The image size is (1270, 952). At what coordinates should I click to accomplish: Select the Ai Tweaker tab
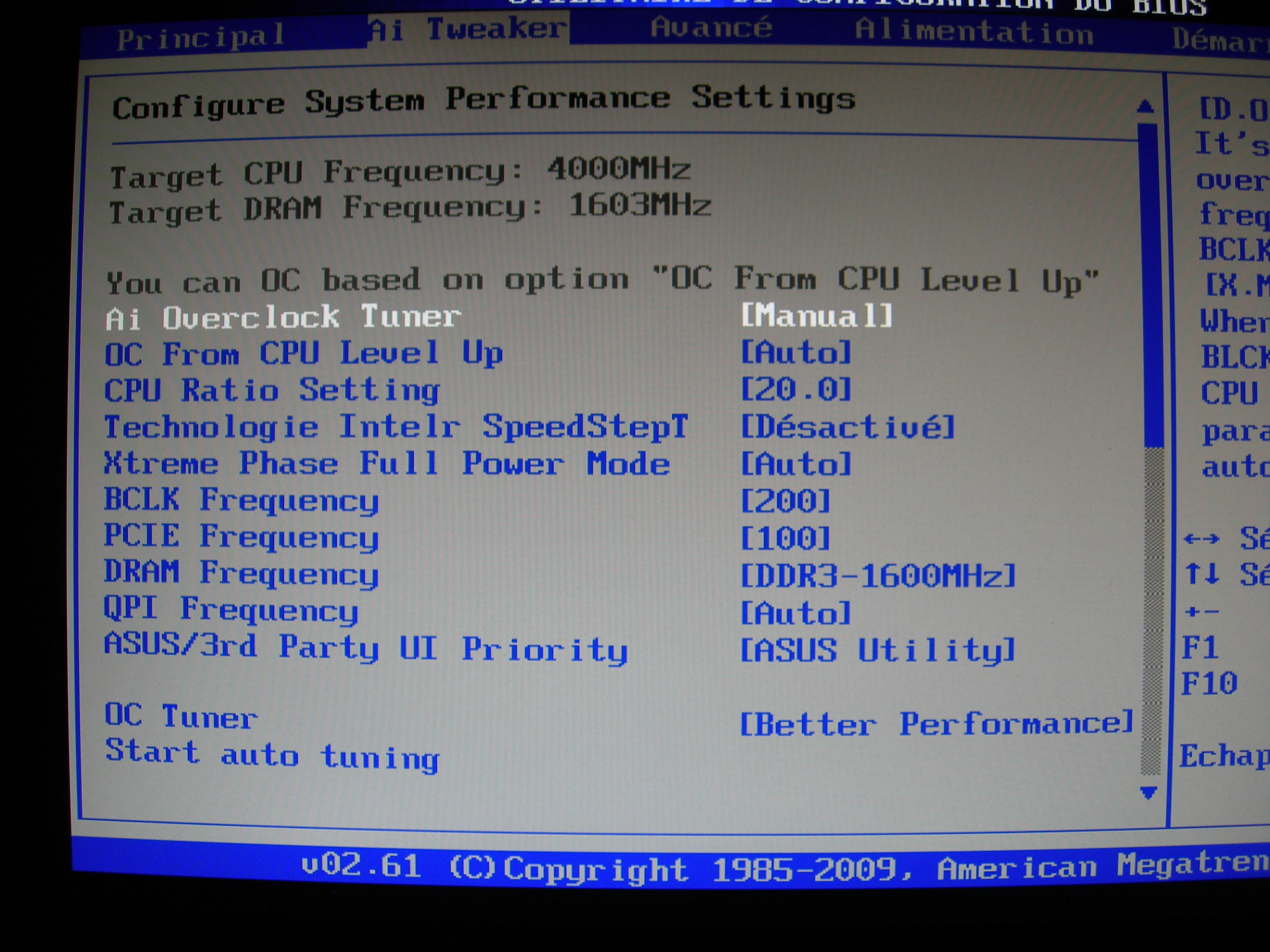click(x=468, y=29)
